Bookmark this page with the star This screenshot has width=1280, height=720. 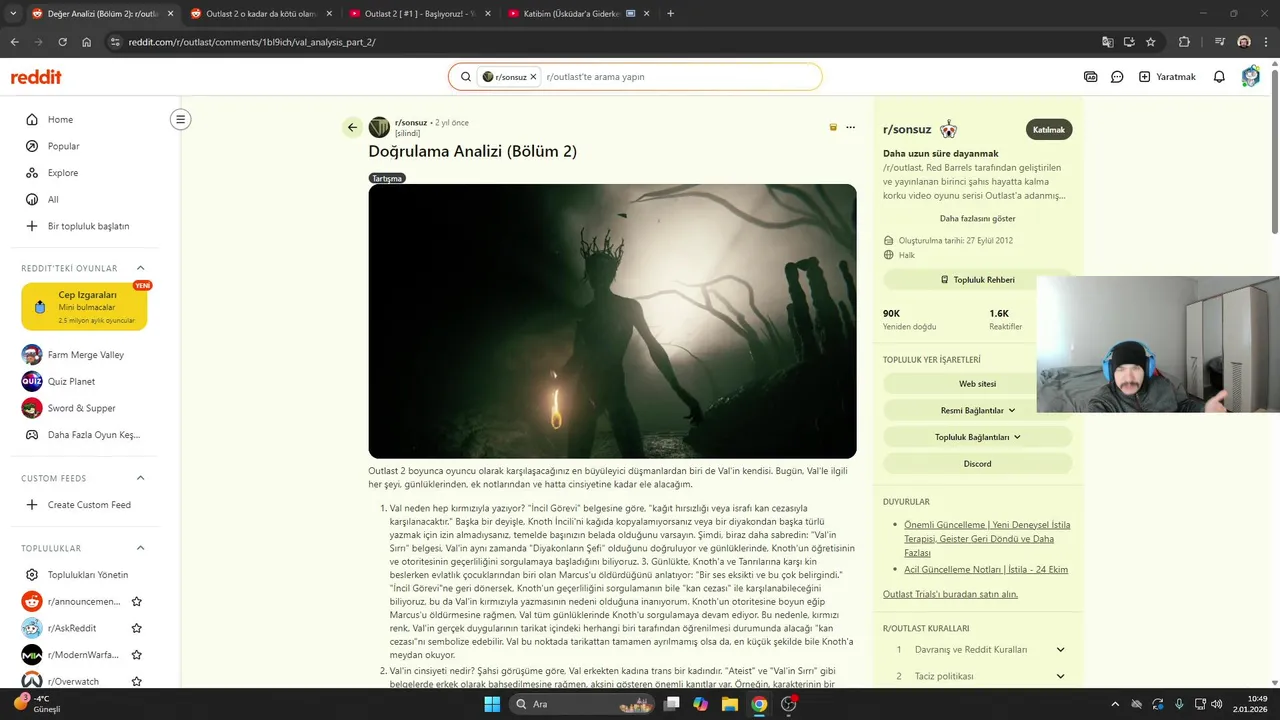click(x=1151, y=42)
